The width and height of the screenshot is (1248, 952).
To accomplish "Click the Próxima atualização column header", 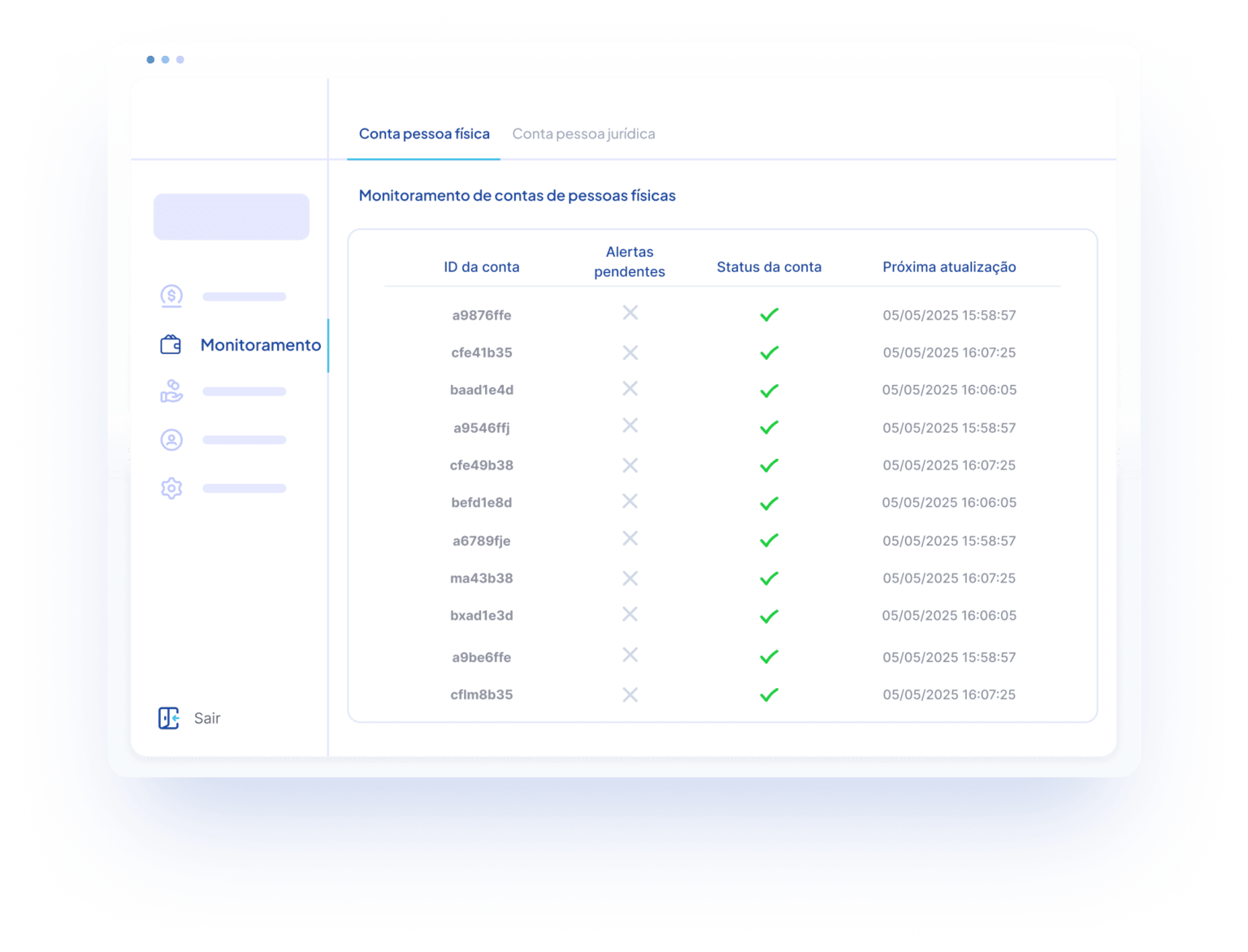I will (949, 266).
